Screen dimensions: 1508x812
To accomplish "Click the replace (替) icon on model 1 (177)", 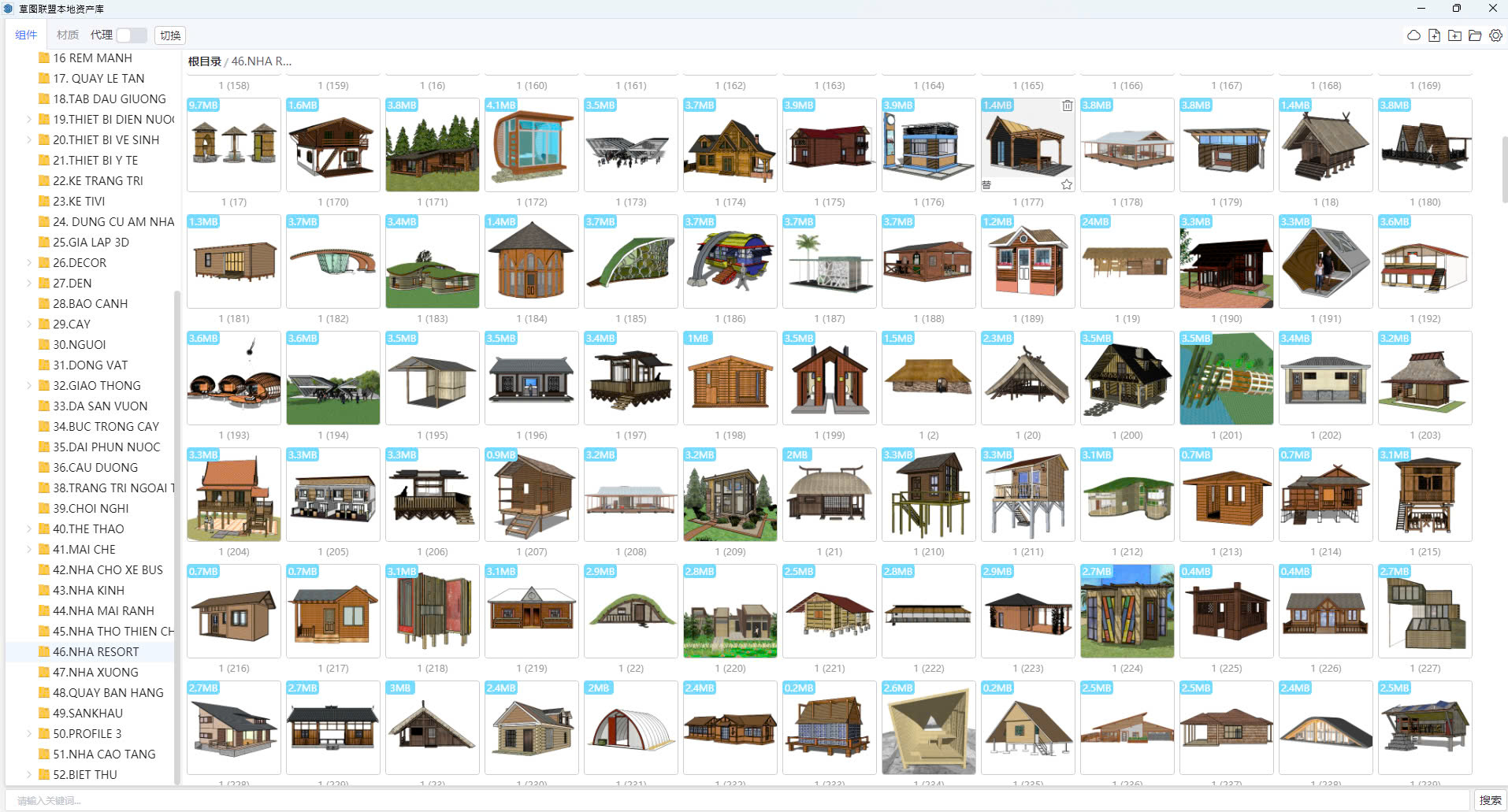I will coord(986,185).
